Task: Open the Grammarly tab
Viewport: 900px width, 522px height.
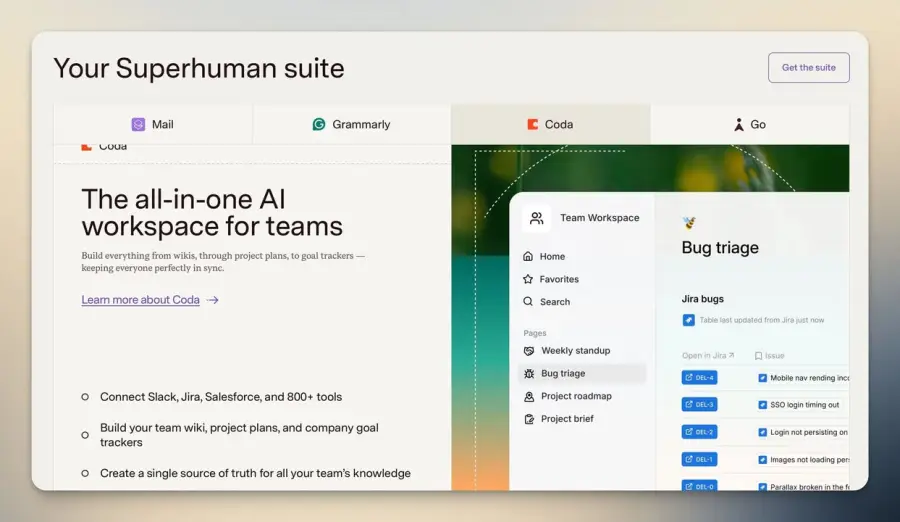Action: tap(351, 125)
